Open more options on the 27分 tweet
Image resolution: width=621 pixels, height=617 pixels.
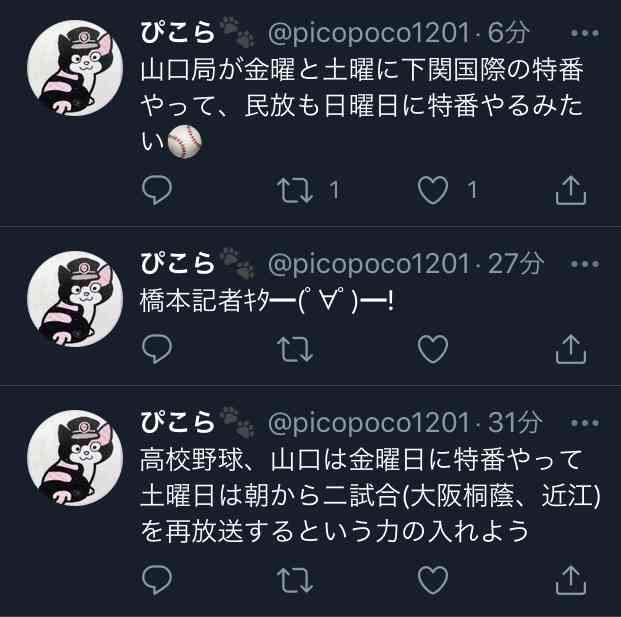pos(585,264)
